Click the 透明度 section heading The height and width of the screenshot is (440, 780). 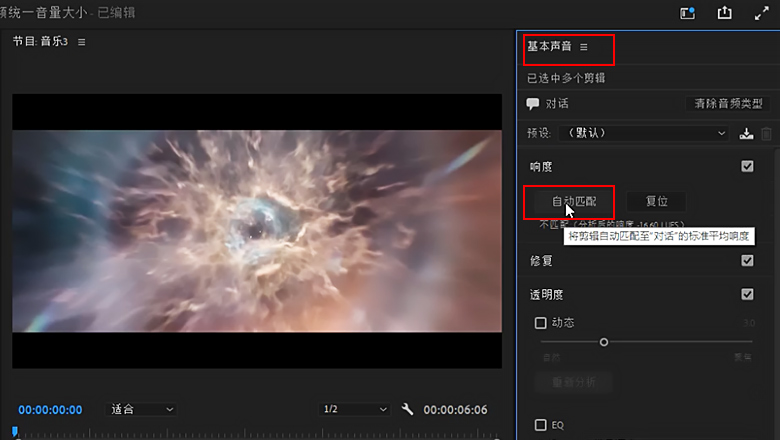546,295
